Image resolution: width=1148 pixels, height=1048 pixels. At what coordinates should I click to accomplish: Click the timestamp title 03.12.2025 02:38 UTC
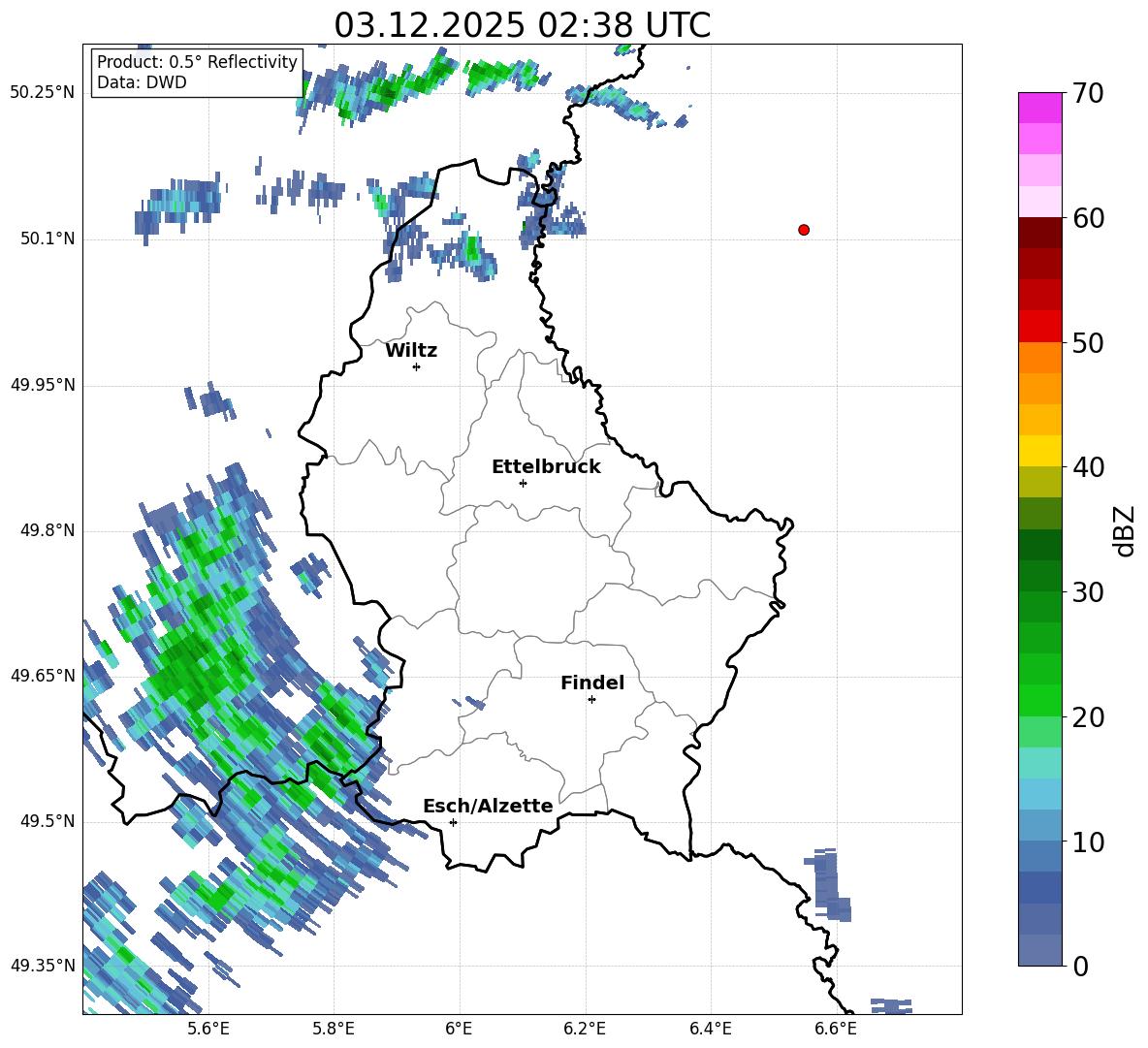click(522, 25)
